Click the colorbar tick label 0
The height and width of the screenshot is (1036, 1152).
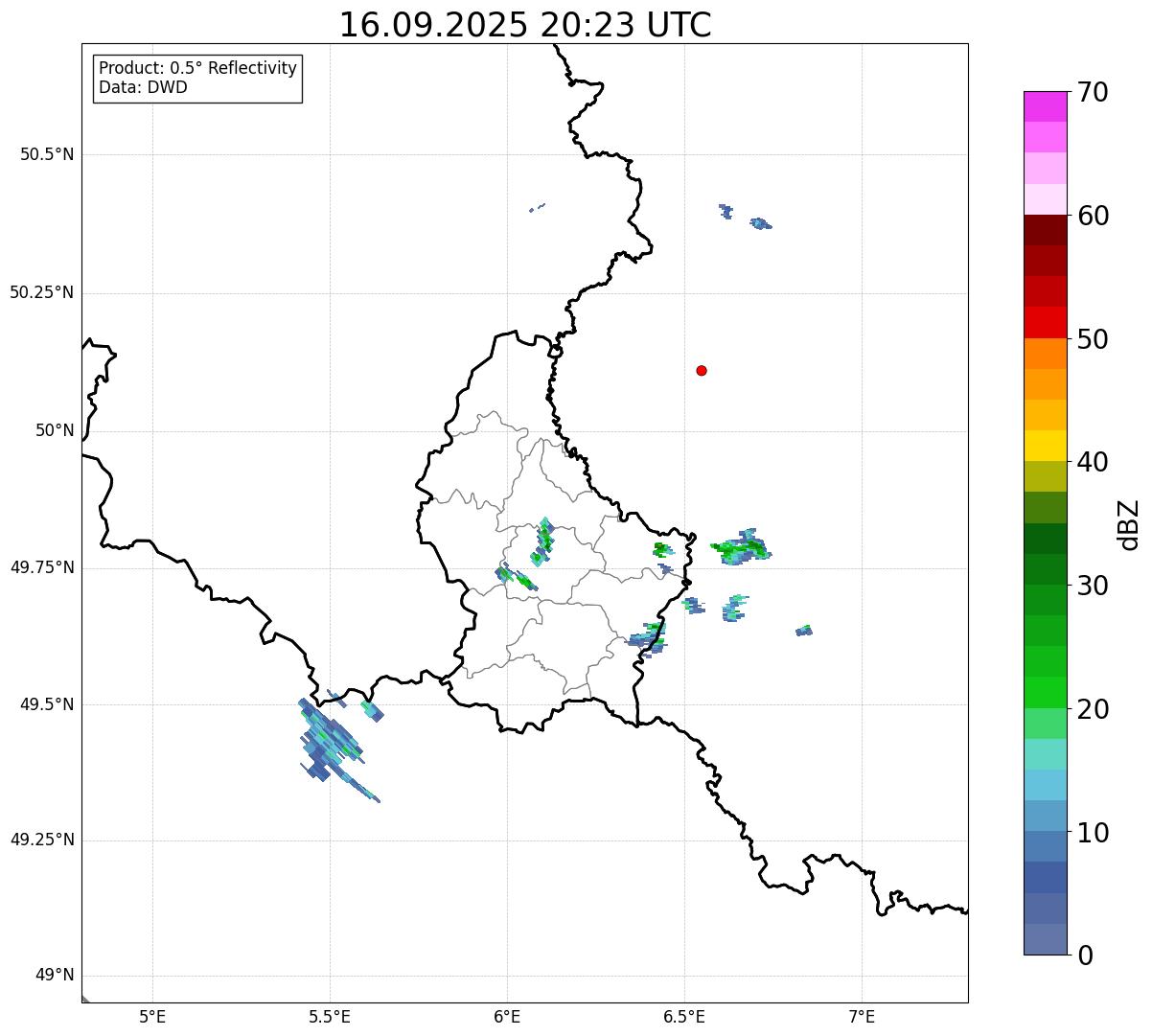(1084, 955)
